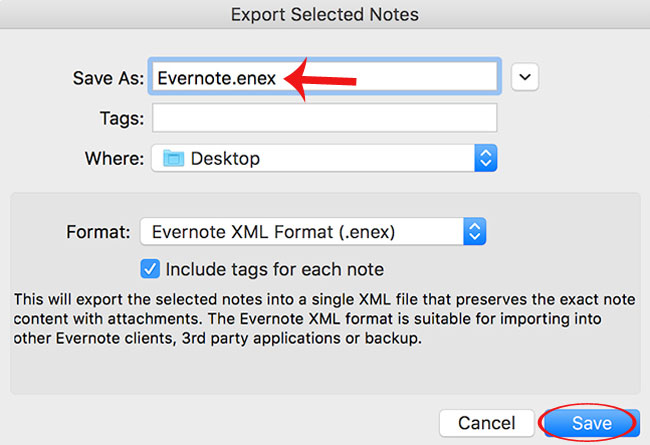The height and width of the screenshot is (445, 650).
Task: Click the Cancel button
Action: pos(487,423)
